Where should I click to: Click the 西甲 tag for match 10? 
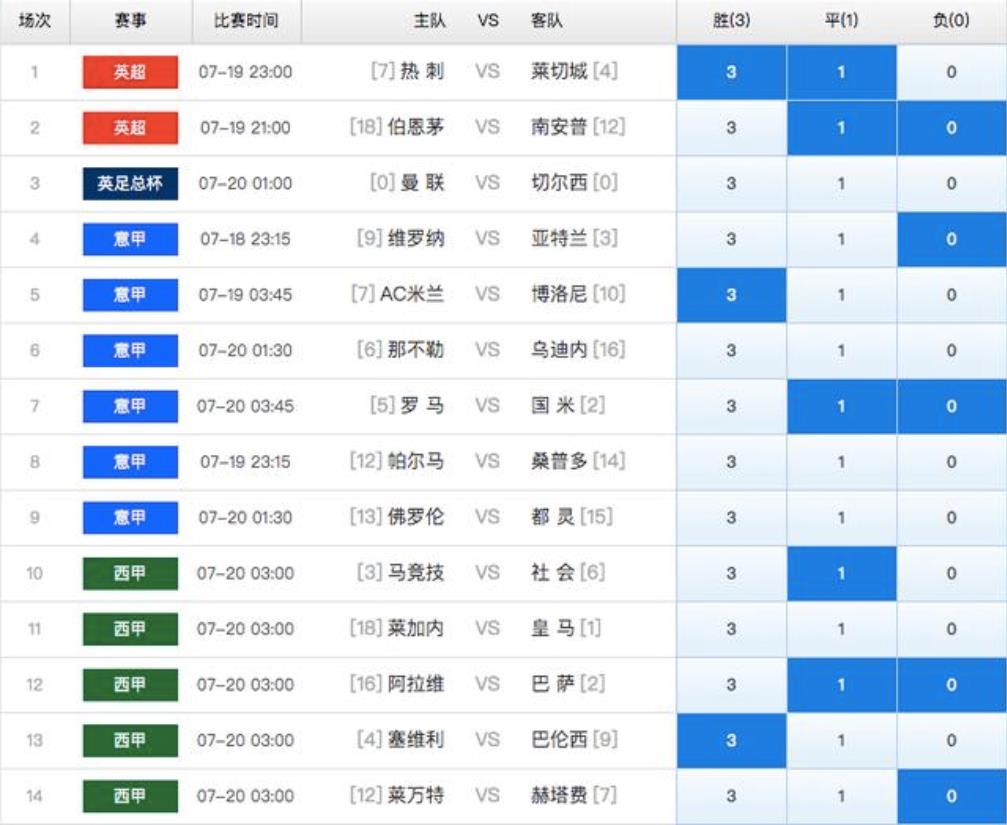[130, 573]
